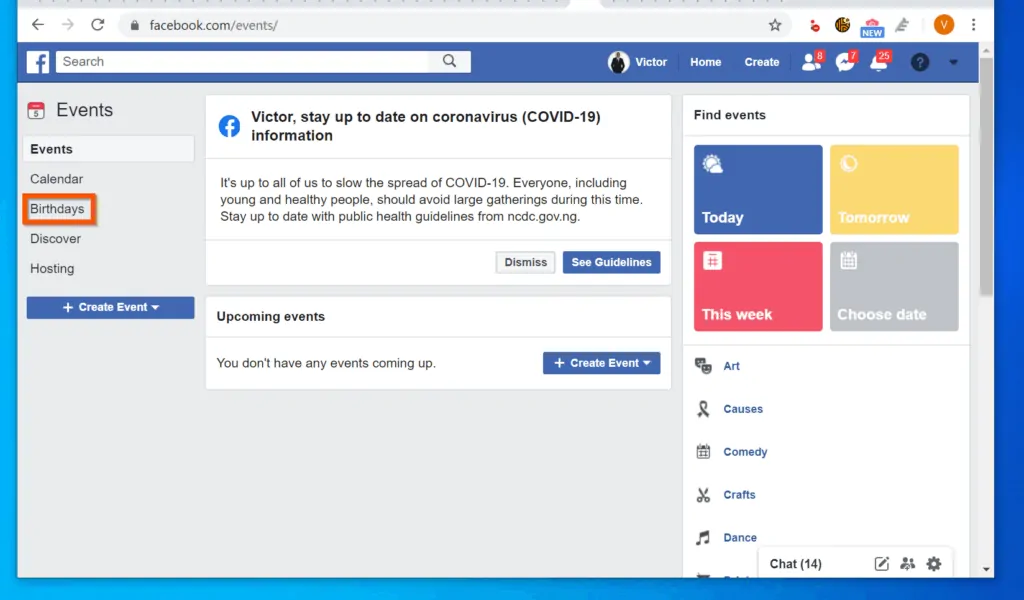
Task: Click Create in top bar
Action: click(761, 62)
